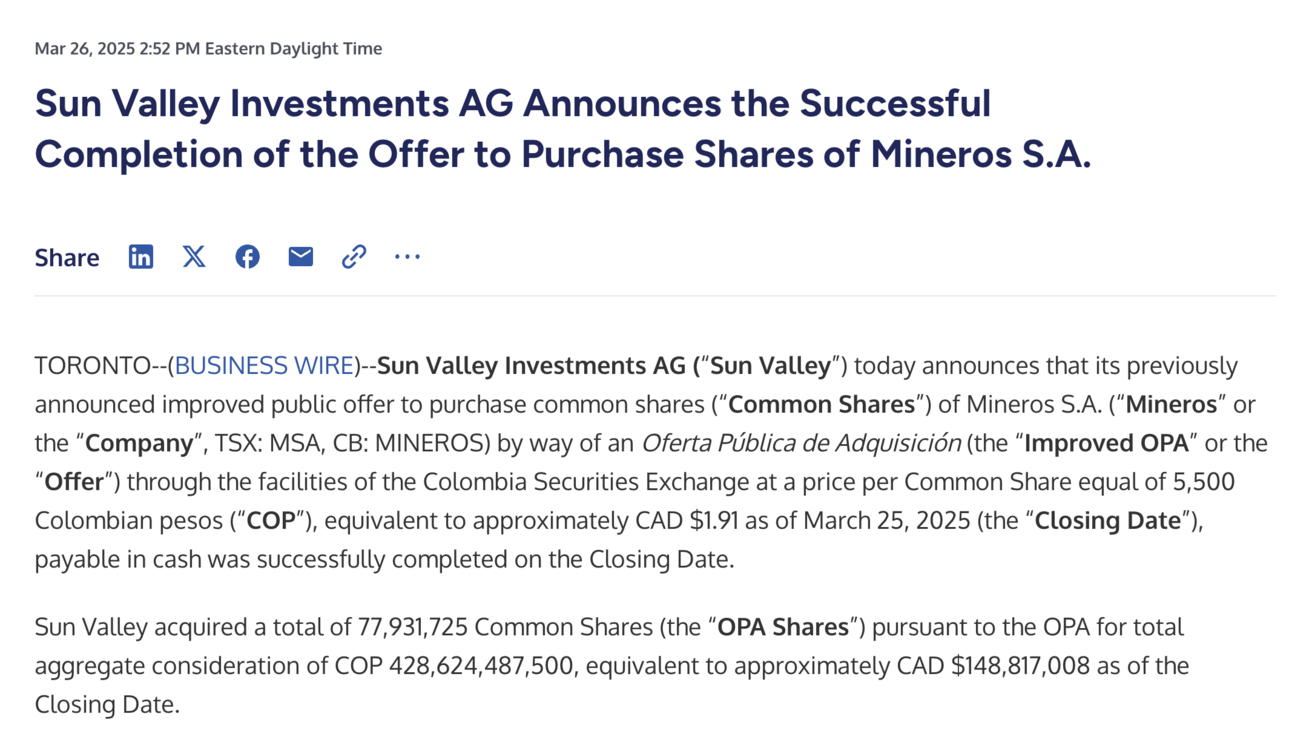
Task: Click the bold Common Shares term
Action: pyautogui.click(x=821, y=405)
